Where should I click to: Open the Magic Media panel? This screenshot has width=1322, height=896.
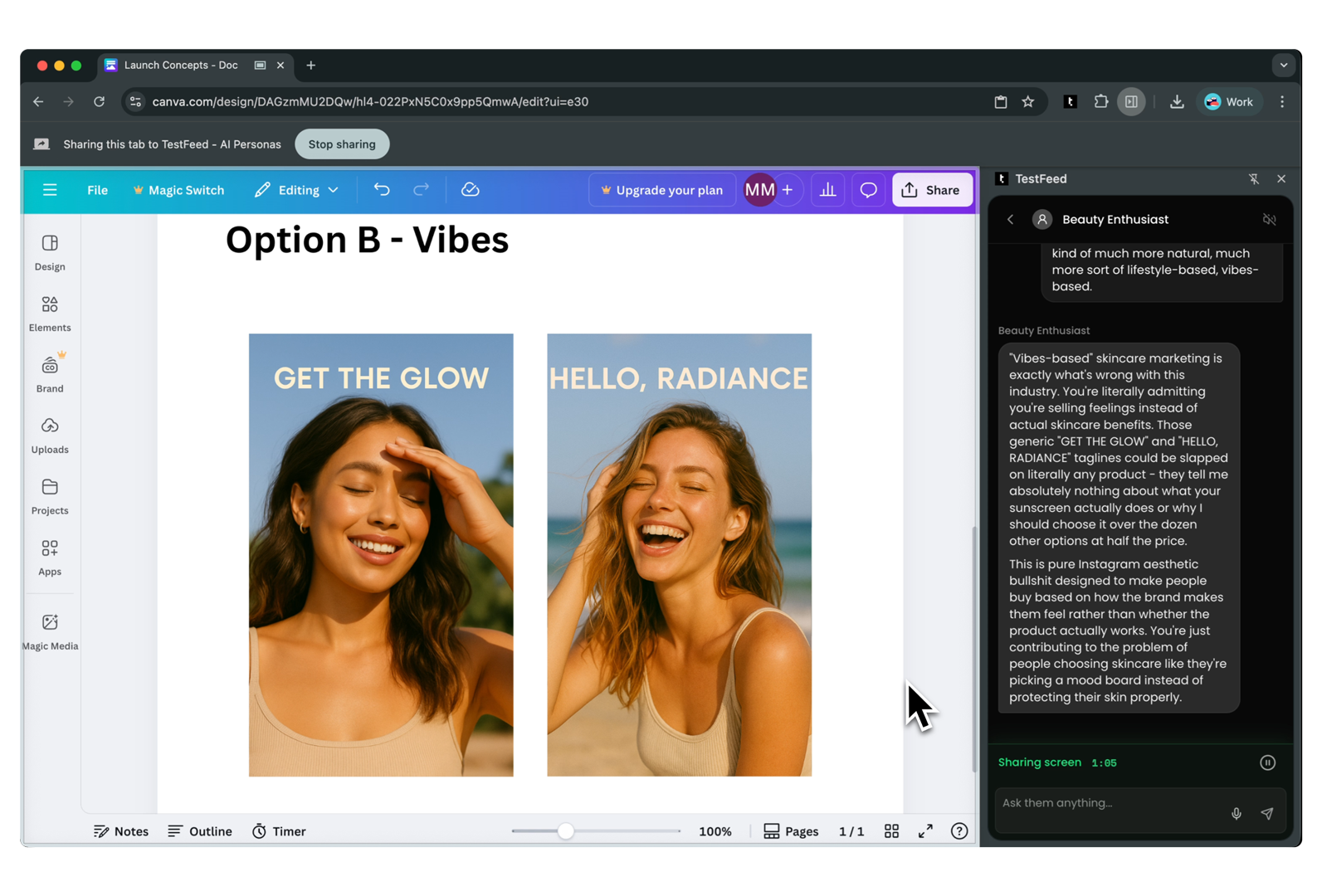pos(50,631)
